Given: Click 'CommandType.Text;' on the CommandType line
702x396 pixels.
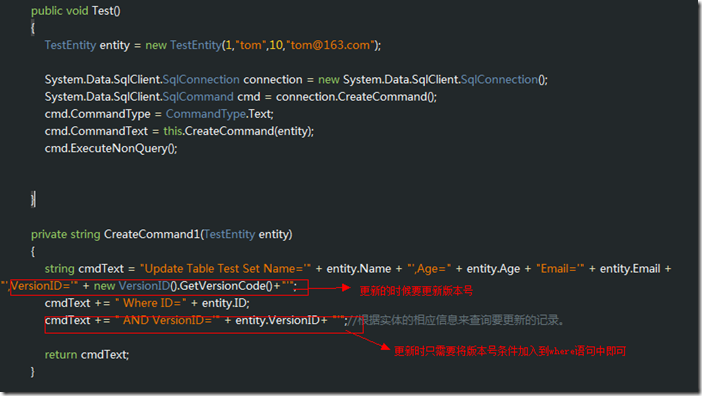Looking at the screenshot, I should (219, 114).
